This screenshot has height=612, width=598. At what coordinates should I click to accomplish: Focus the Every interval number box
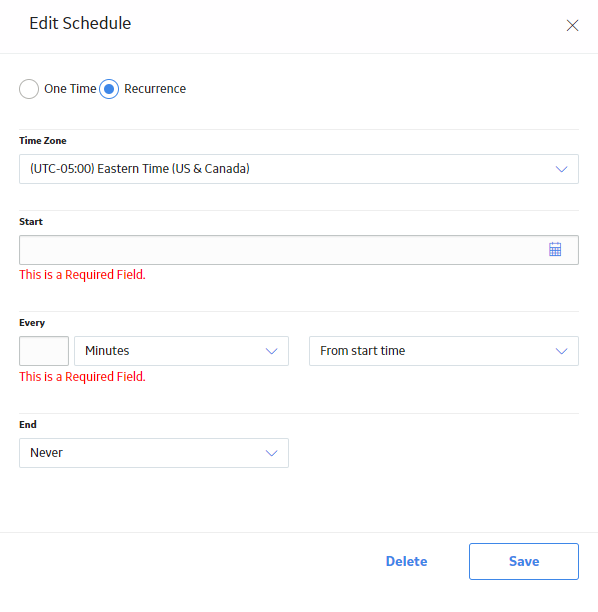[44, 351]
